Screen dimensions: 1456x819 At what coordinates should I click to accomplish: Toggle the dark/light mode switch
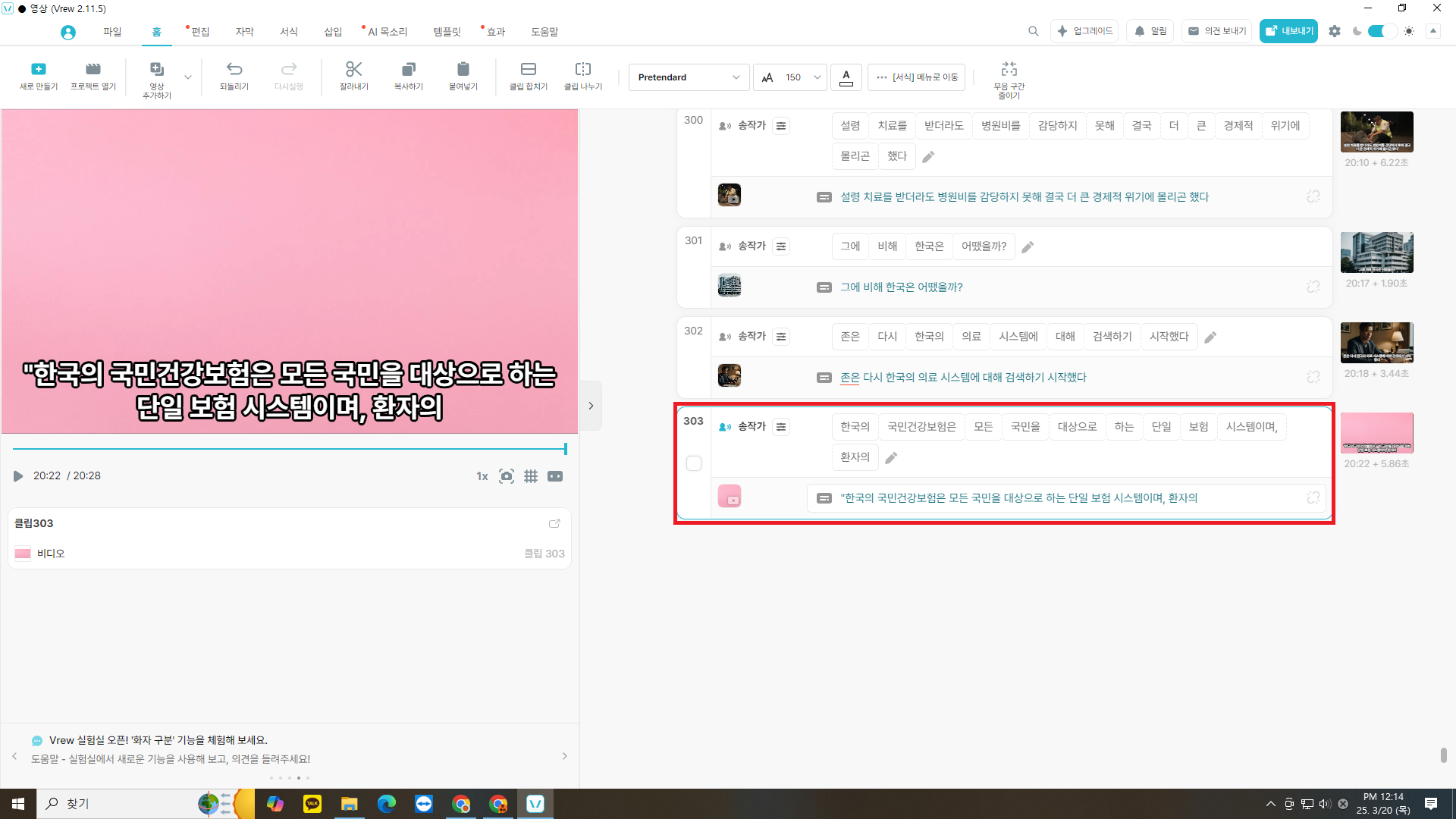point(1382,31)
